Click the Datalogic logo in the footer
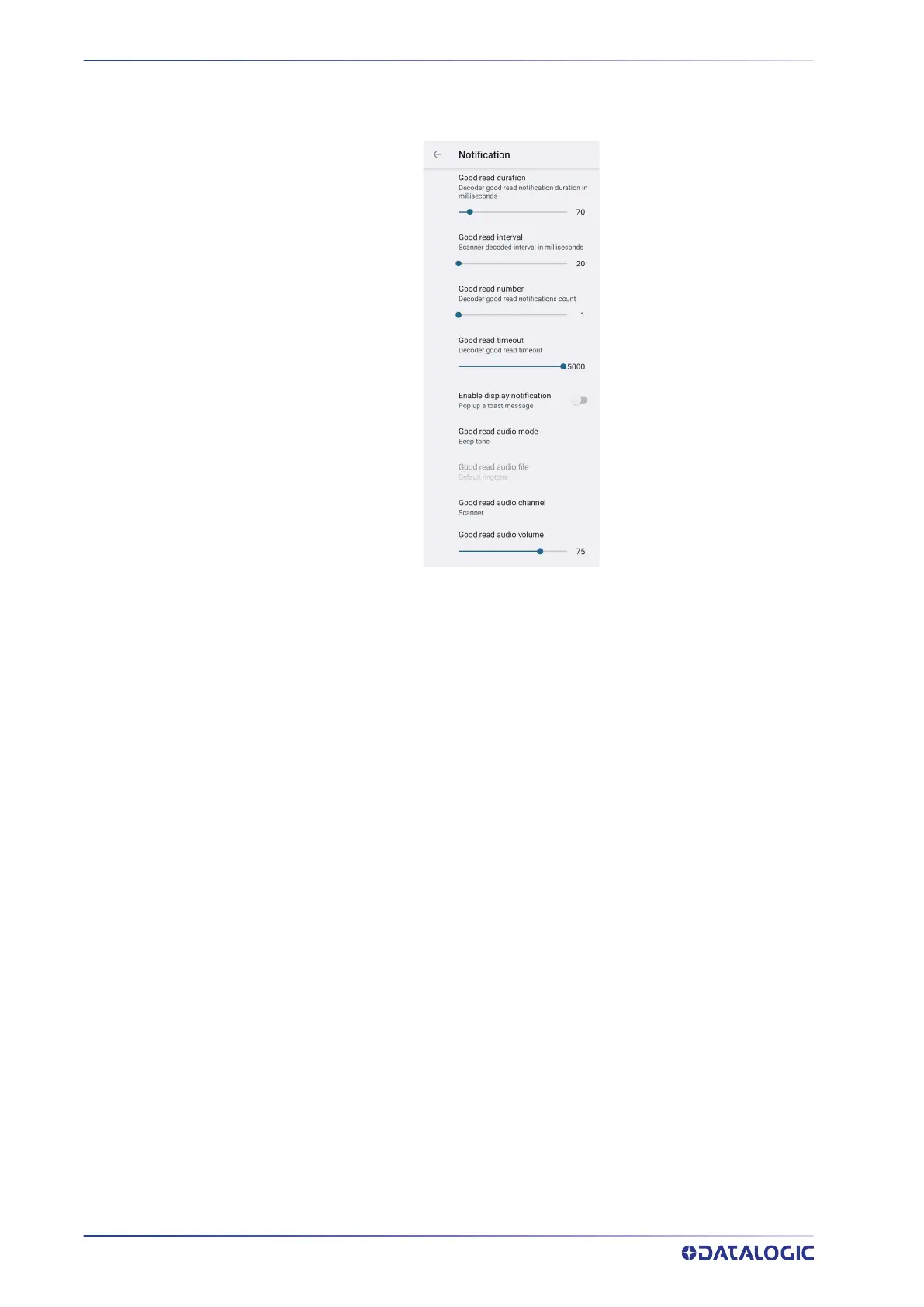The image size is (924, 1307). coord(748,1253)
